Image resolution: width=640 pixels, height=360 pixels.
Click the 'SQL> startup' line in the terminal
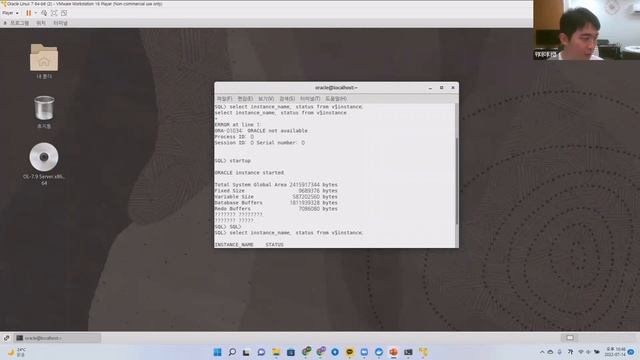coord(233,161)
